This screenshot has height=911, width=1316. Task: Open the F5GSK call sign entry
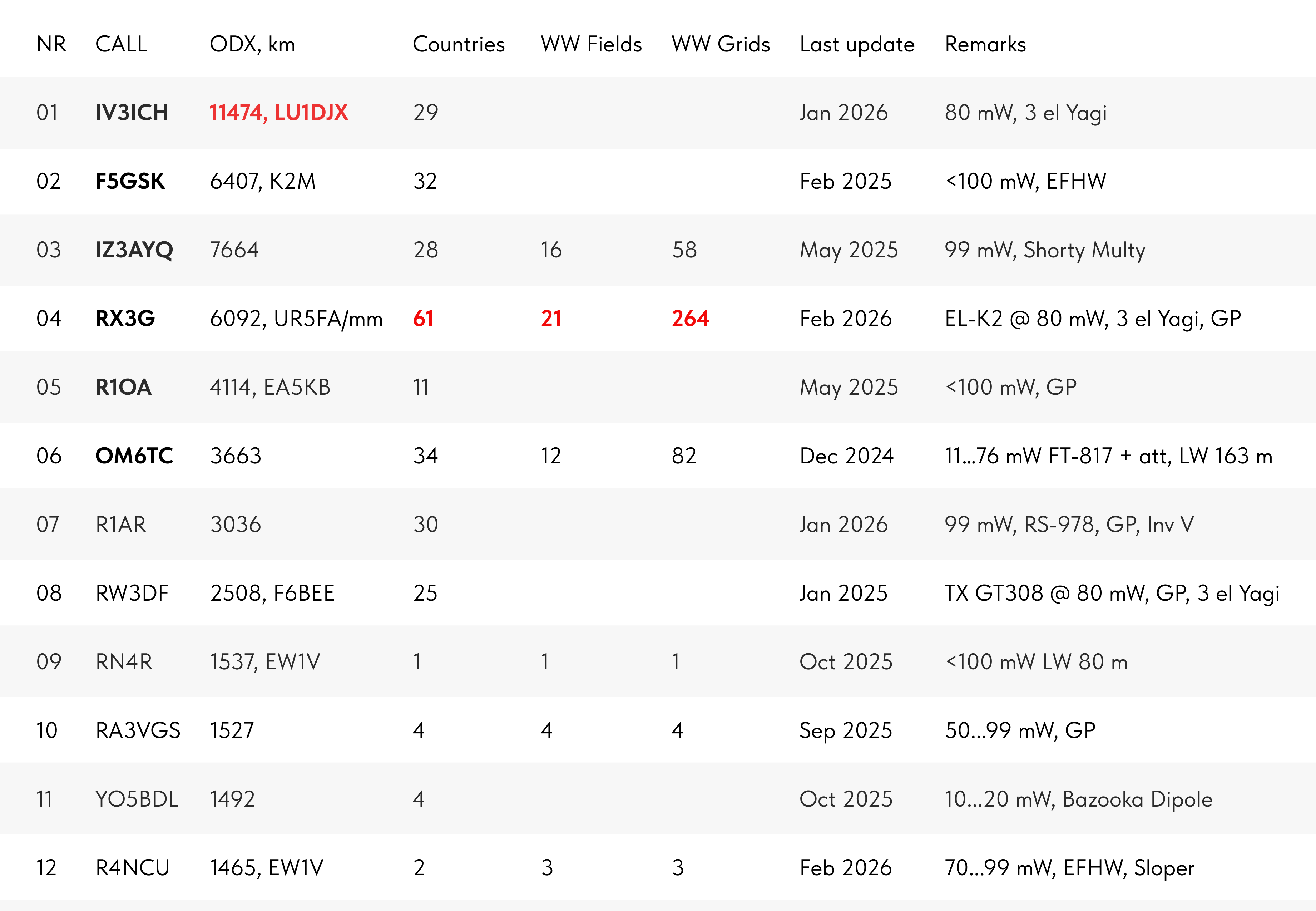coord(130,181)
